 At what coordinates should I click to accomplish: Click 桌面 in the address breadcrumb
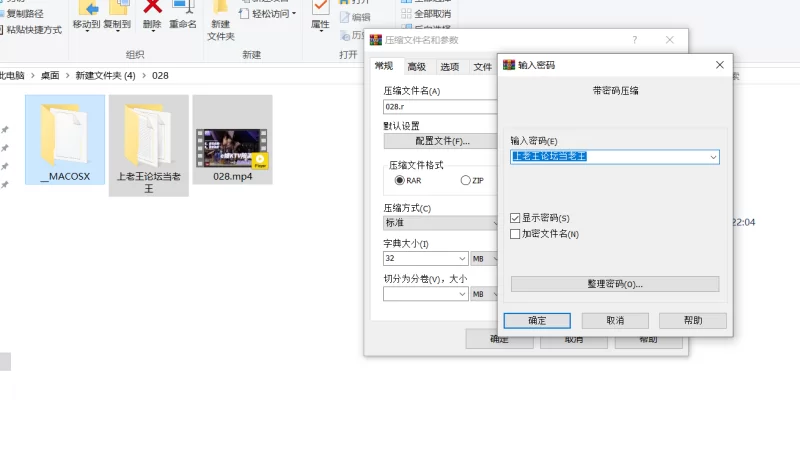pyautogui.click(x=50, y=75)
